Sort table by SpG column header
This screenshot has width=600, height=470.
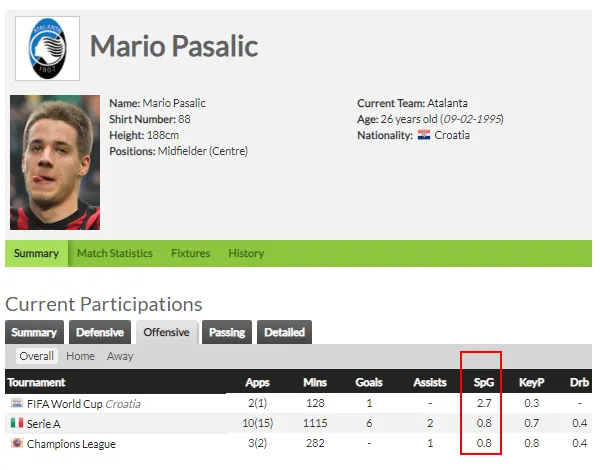[484, 382]
